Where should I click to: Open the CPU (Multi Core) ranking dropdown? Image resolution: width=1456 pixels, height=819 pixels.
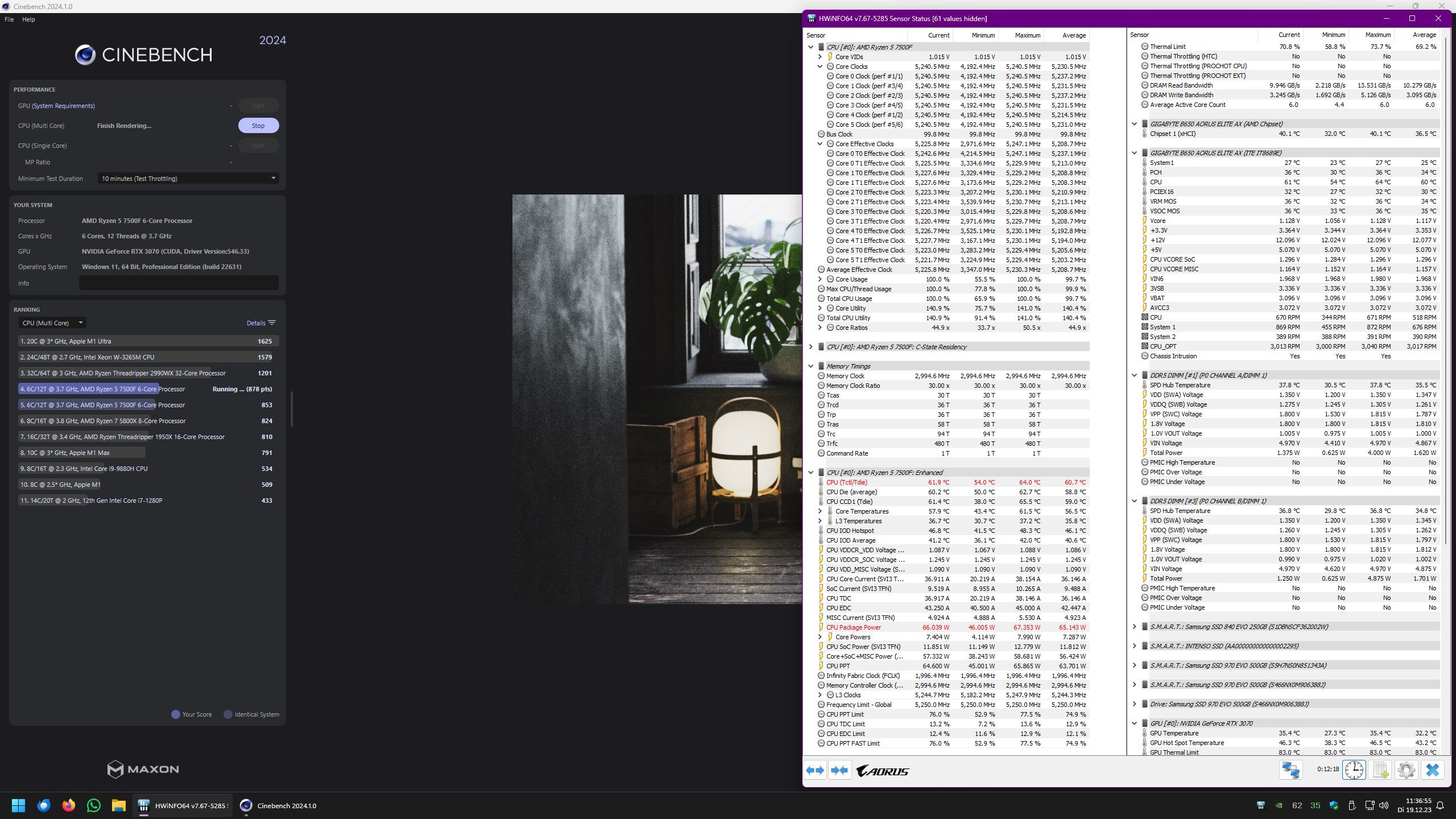(x=52, y=323)
